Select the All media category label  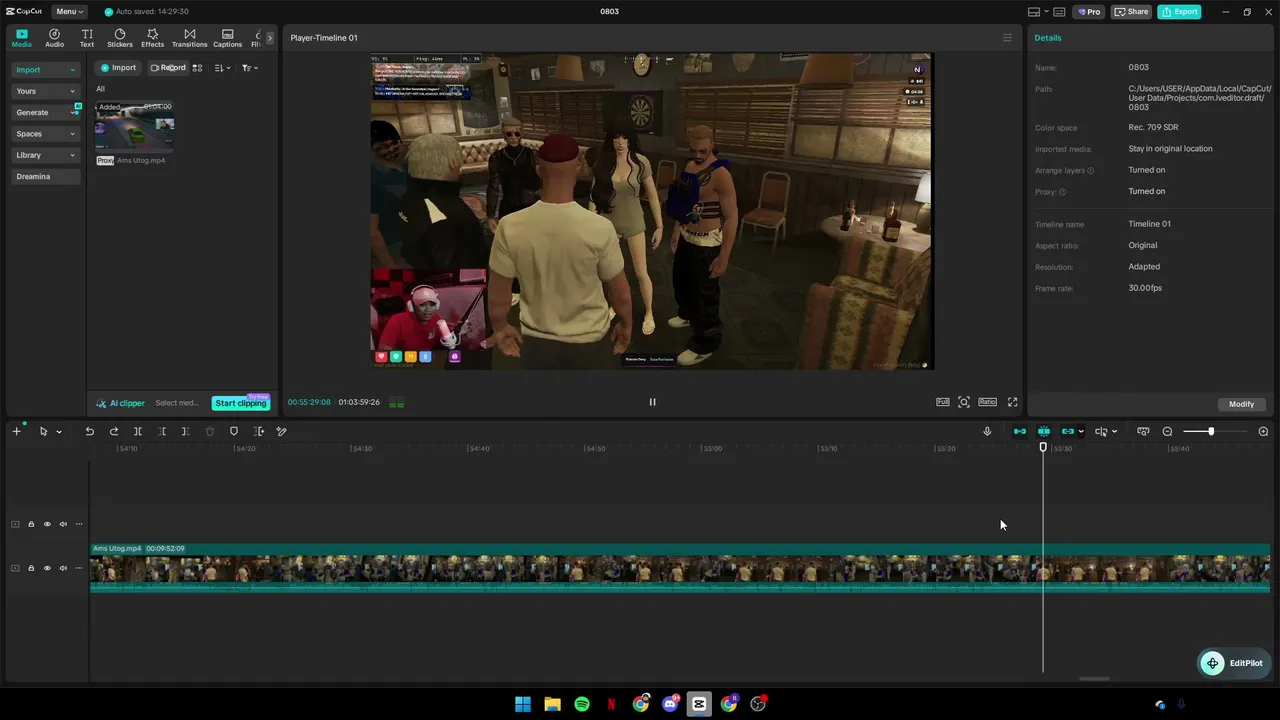100,89
